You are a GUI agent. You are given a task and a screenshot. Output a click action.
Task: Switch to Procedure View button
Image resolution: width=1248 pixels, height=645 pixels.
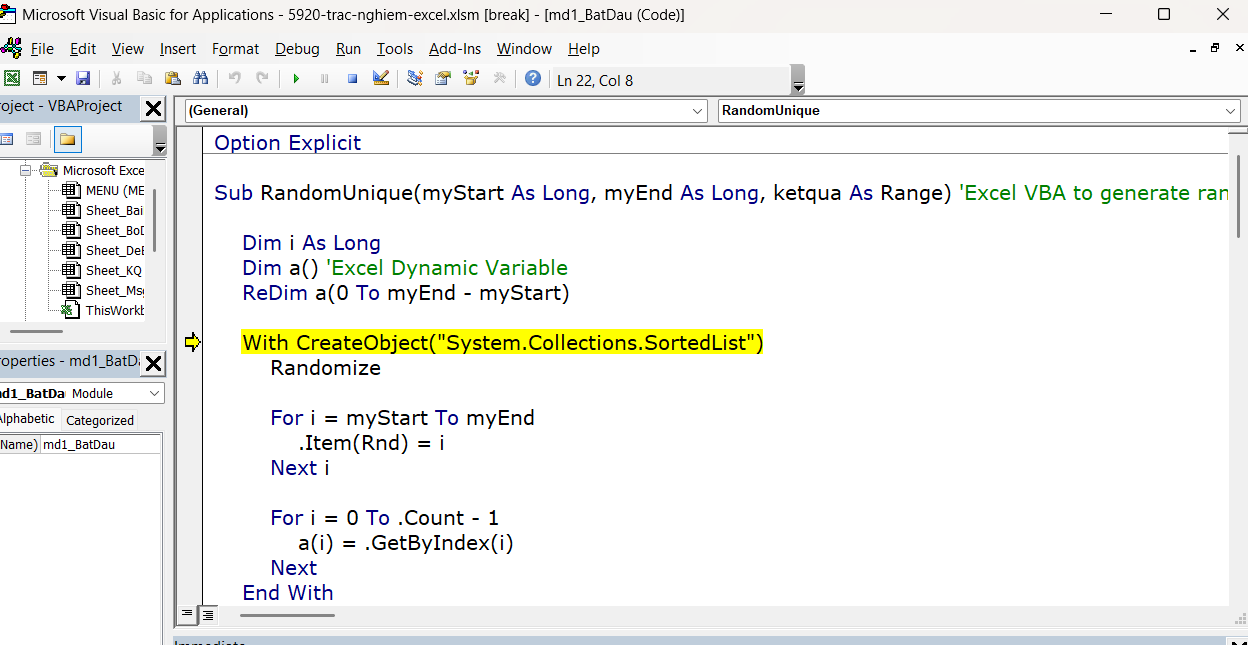point(187,614)
